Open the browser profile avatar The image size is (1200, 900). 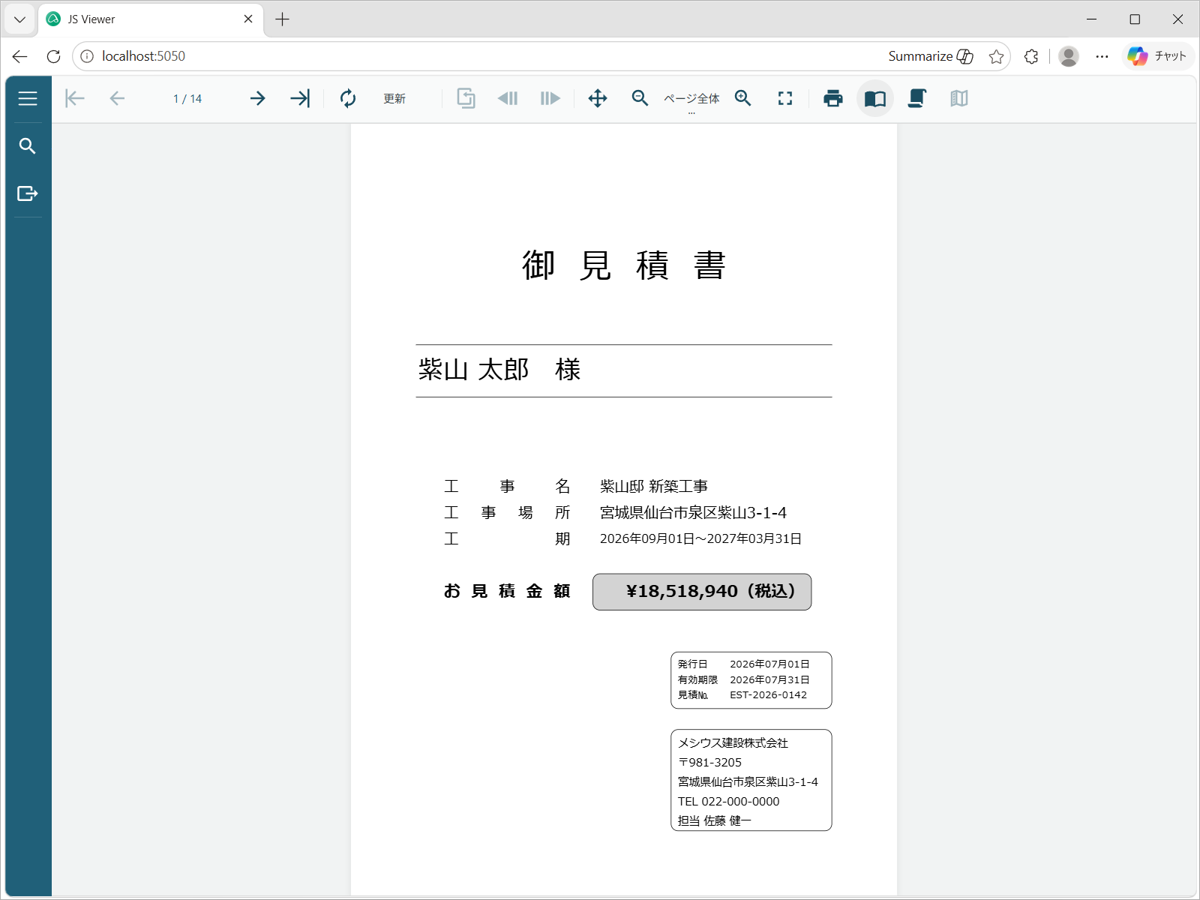pyautogui.click(x=1069, y=56)
